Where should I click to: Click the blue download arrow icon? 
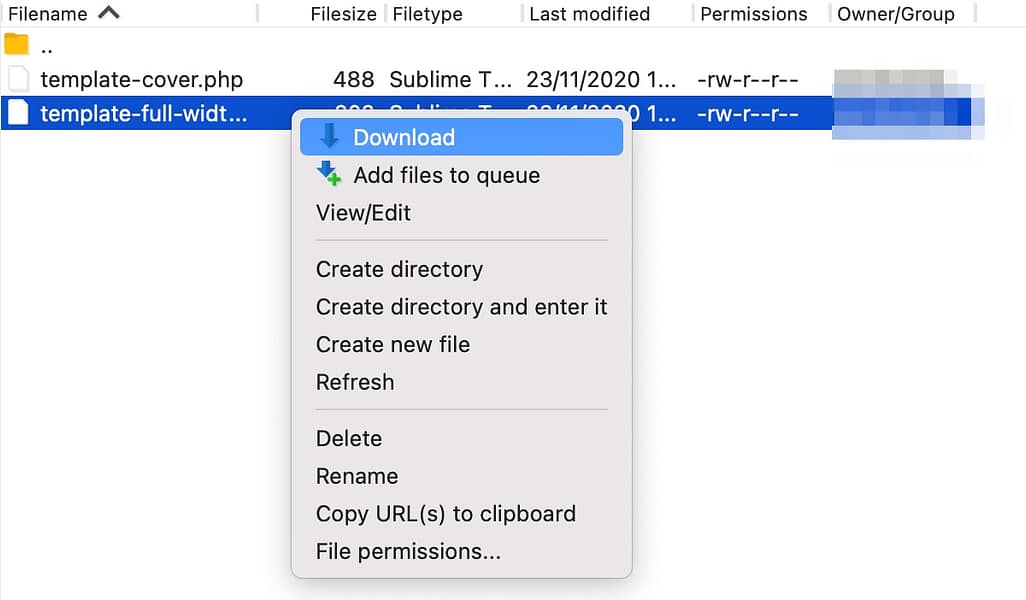pos(330,136)
